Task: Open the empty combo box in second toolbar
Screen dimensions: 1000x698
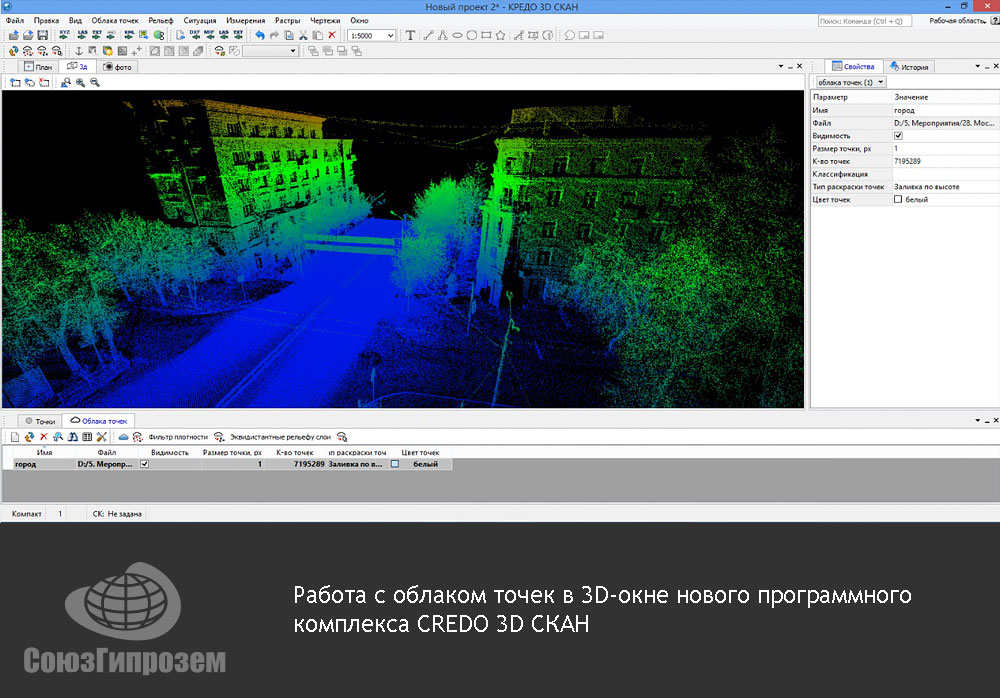Action: [270, 51]
